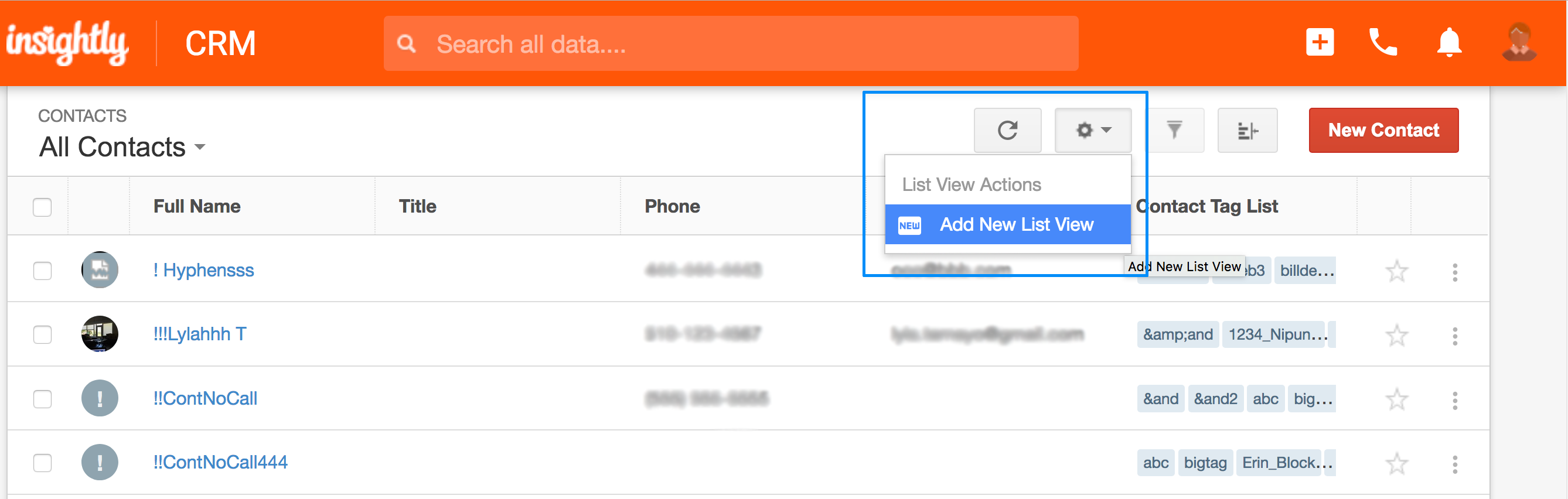Open the phone dialer icon
This screenshot has height=499, width=1568.
coord(1383,43)
